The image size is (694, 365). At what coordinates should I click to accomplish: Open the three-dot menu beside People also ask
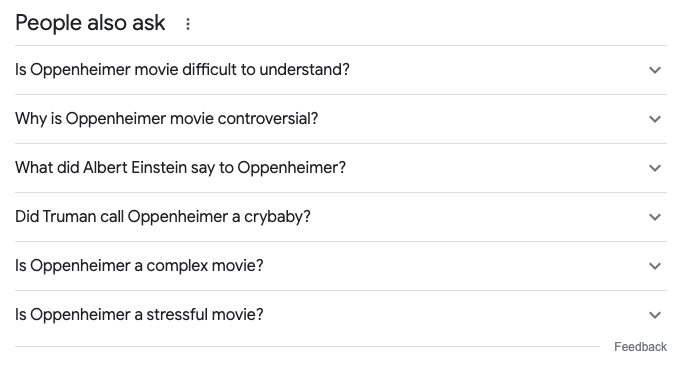[188, 24]
